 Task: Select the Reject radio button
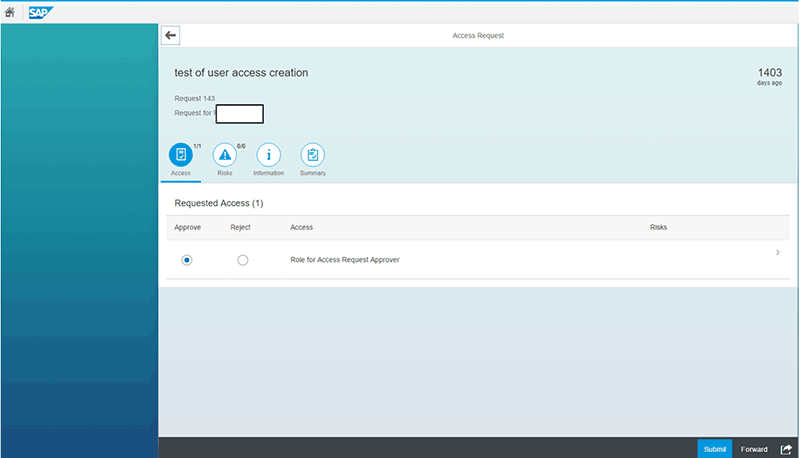(242, 260)
